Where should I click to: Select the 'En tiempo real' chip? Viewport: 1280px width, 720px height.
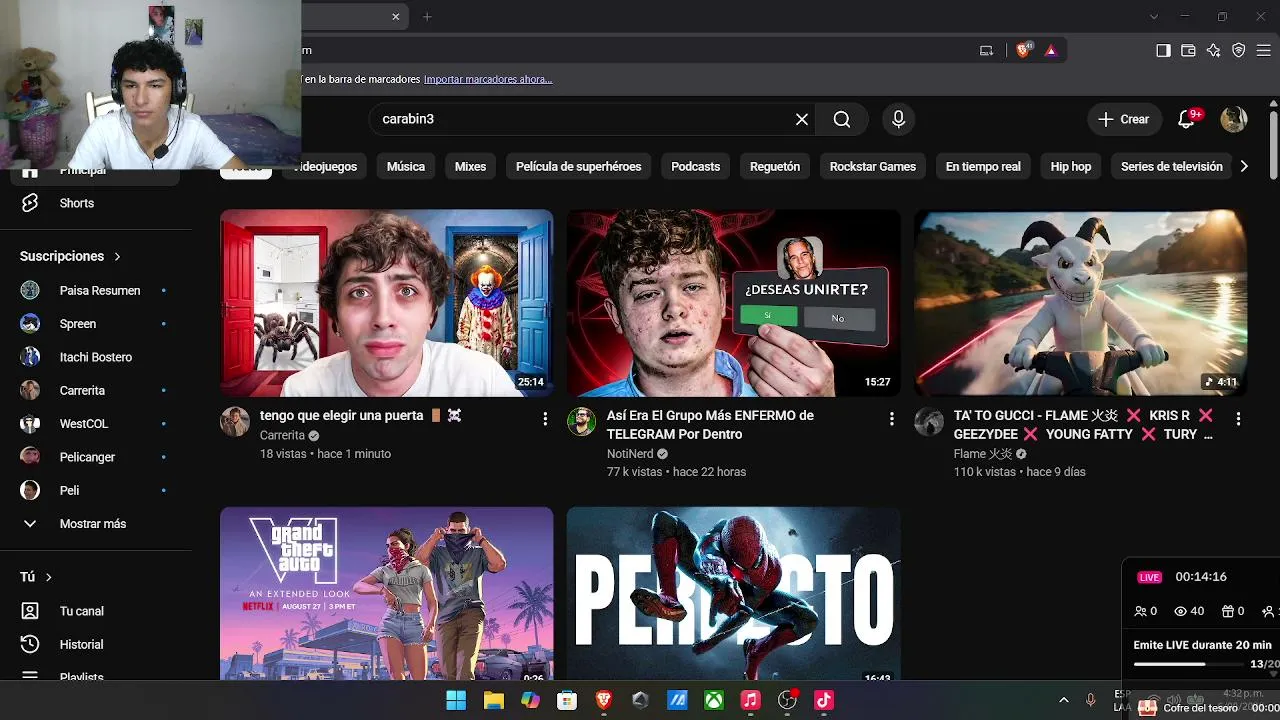(x=983, y=167)
